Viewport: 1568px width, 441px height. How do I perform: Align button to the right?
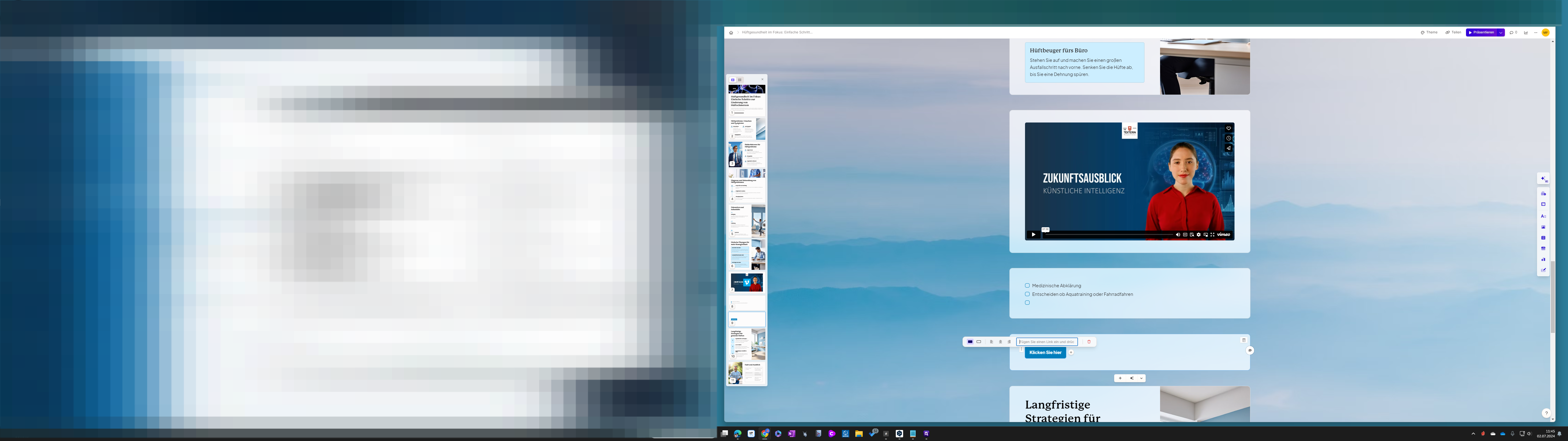pos(1008,342)
